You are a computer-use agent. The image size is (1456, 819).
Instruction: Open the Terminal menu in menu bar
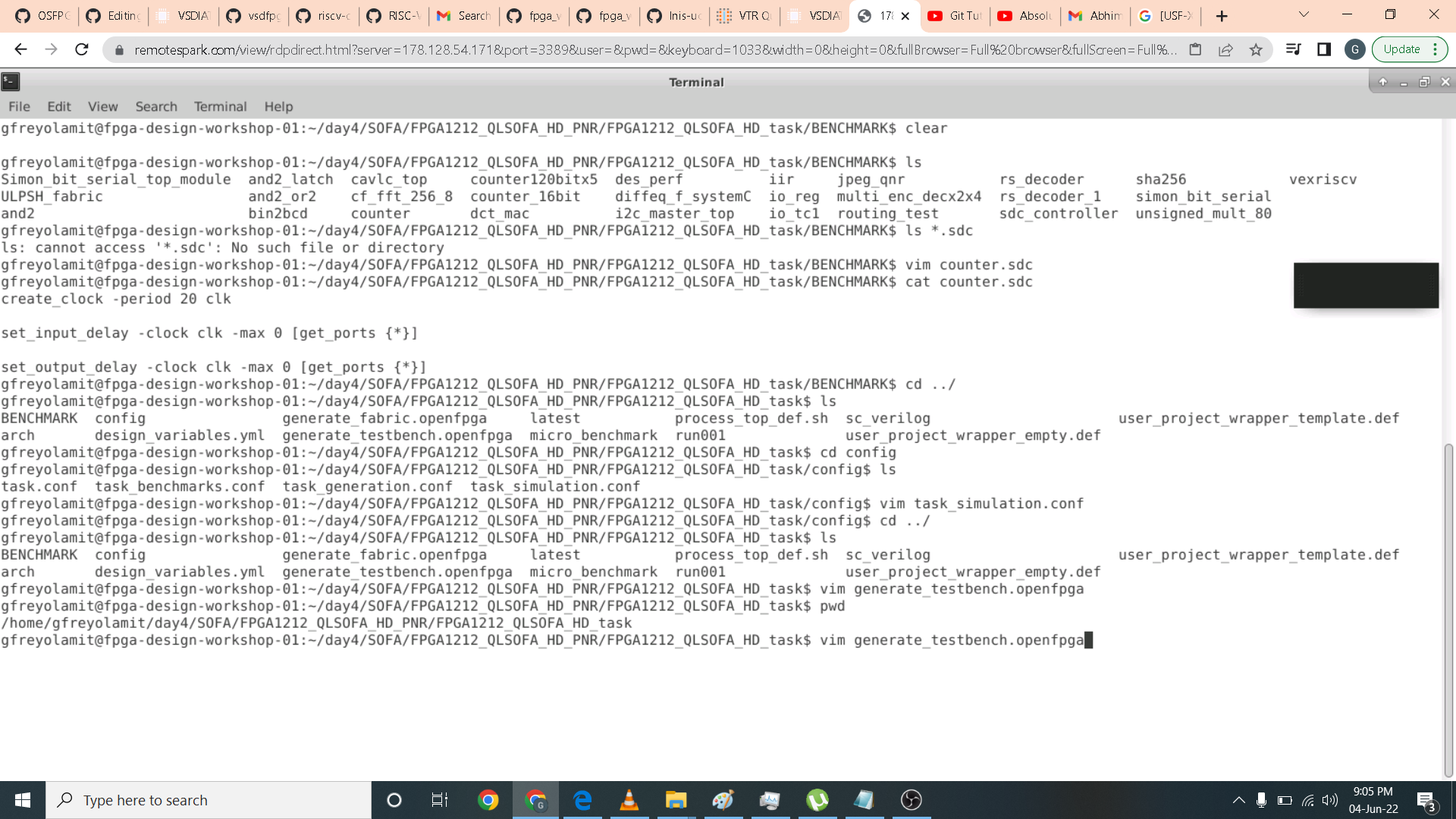220,106
